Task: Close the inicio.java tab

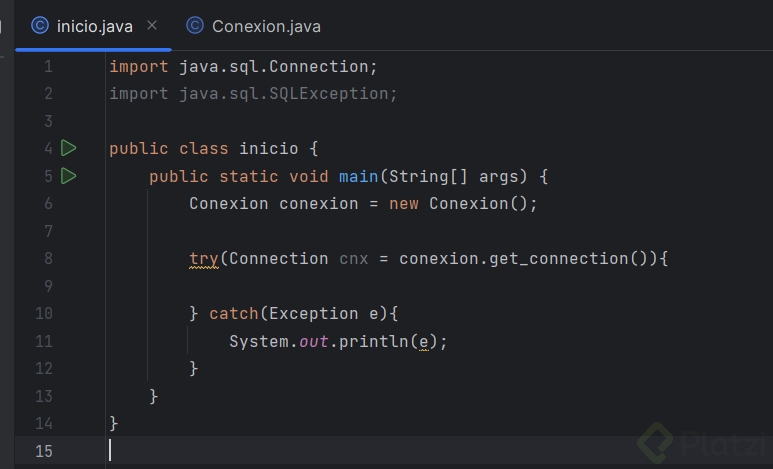Action: (x=152, y=25)
